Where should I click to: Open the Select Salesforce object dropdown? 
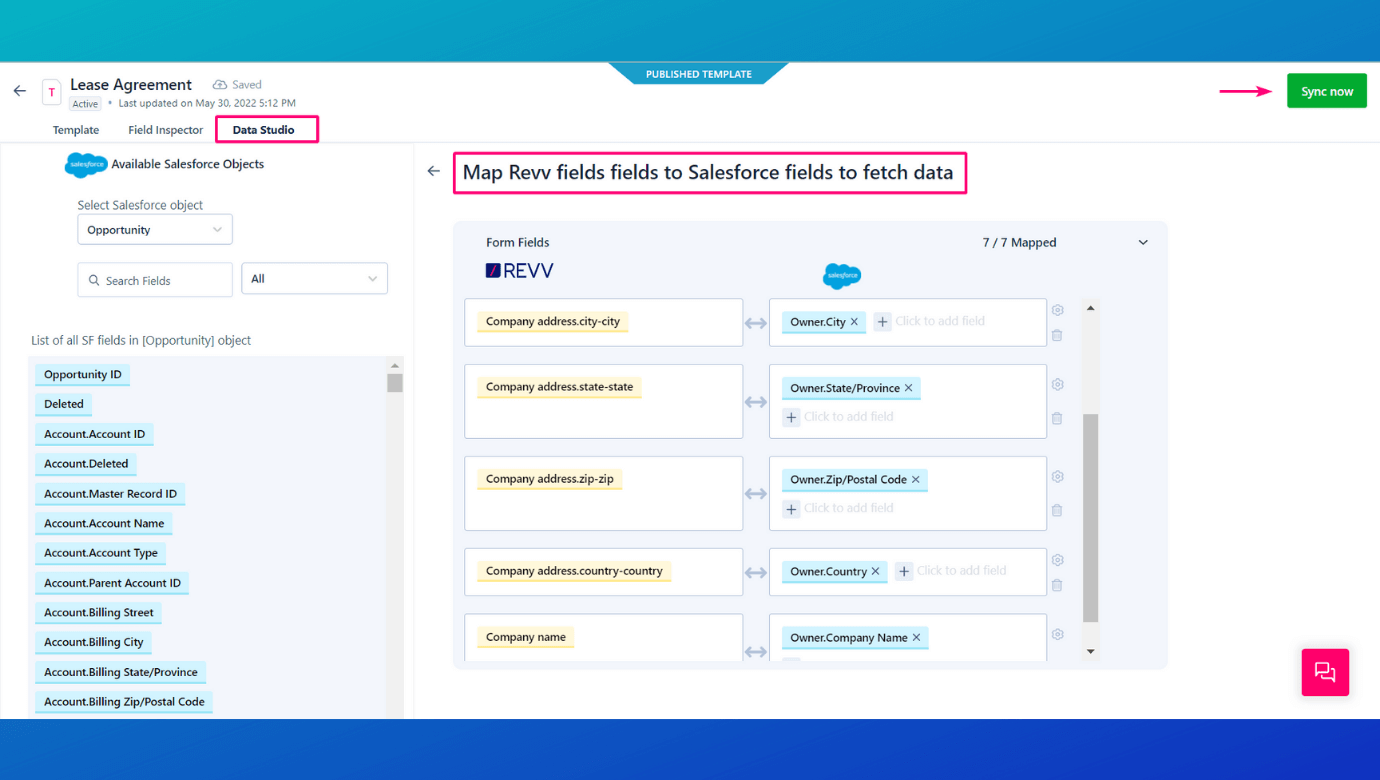pos(155,230)
